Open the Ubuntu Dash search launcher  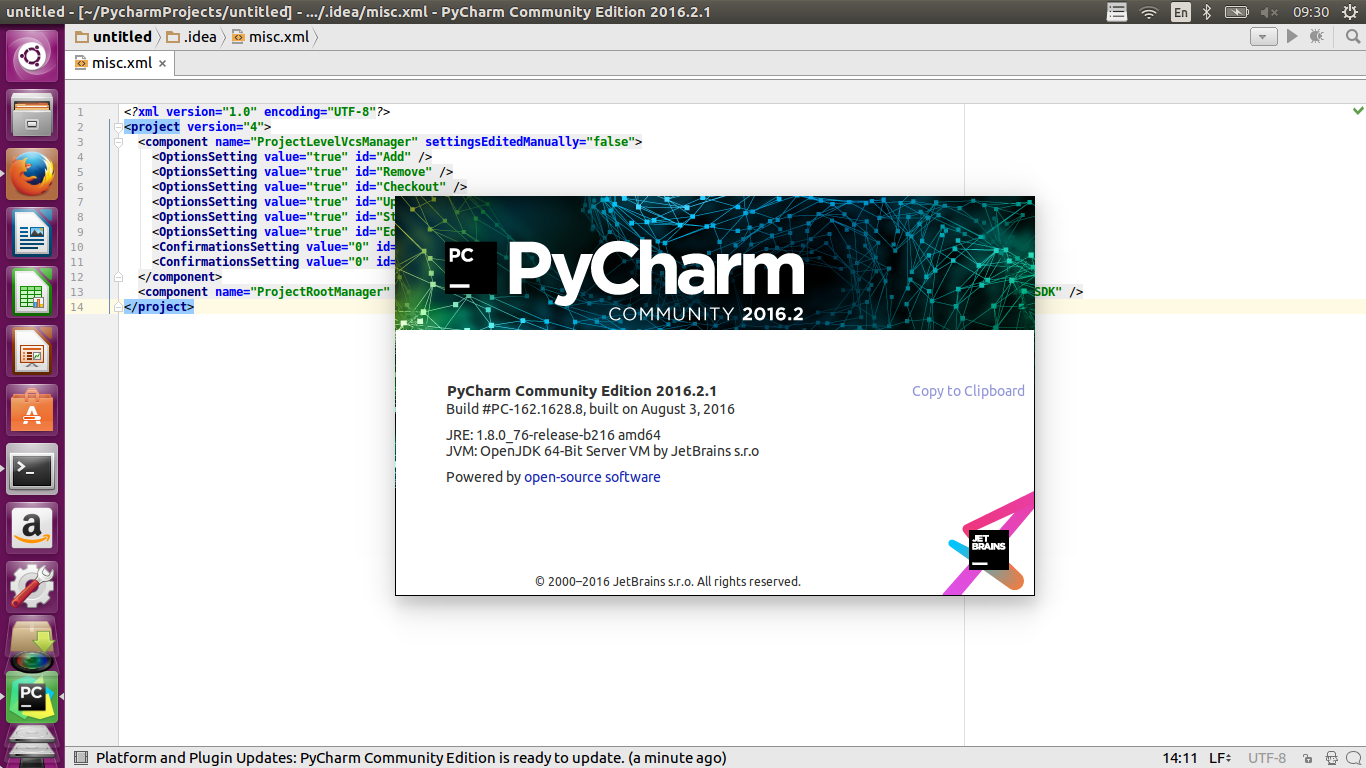tap(33, 56)
